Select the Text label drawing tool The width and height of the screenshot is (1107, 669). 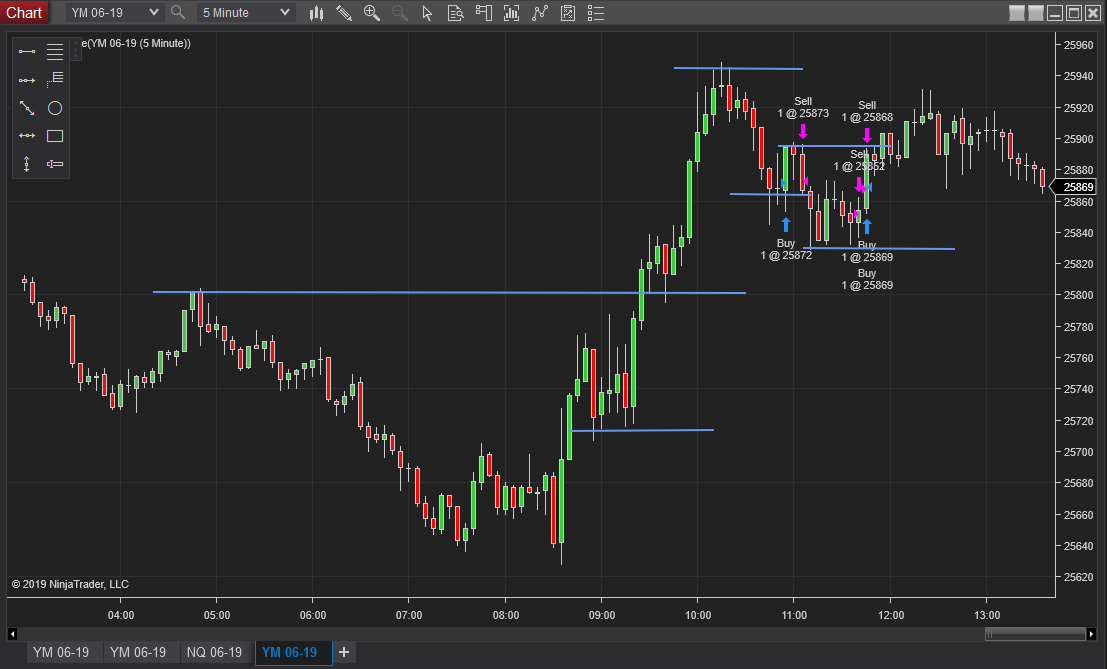point(55,164)
